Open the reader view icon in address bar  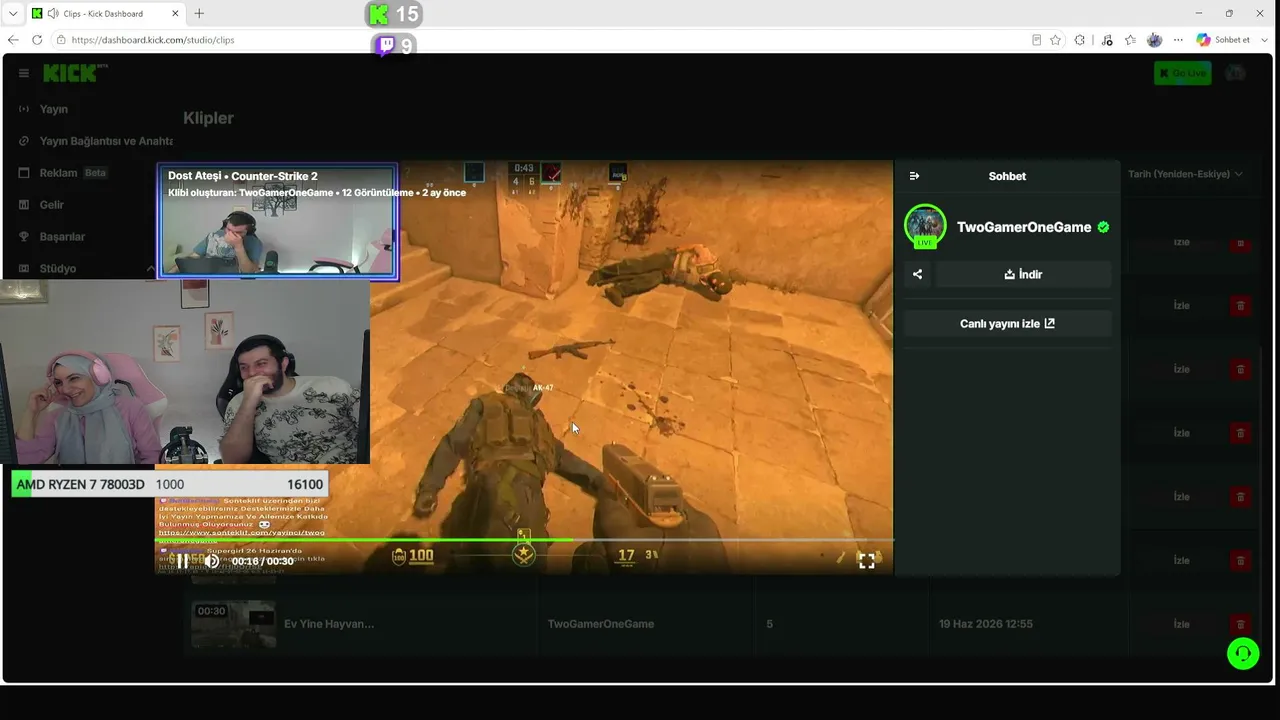1037,40
